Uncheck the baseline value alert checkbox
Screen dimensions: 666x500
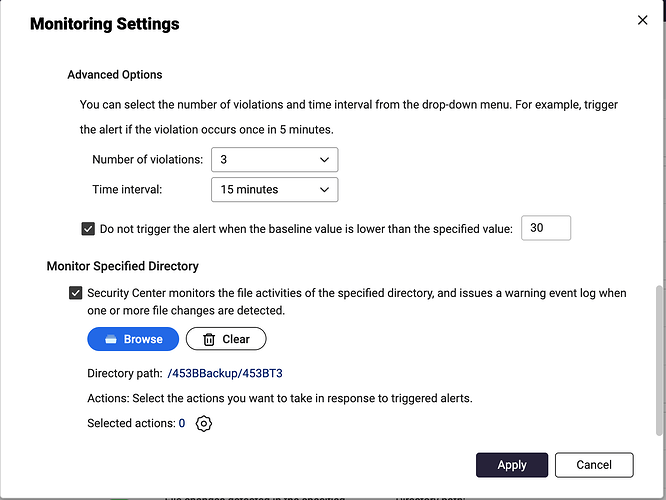[88, 229]
